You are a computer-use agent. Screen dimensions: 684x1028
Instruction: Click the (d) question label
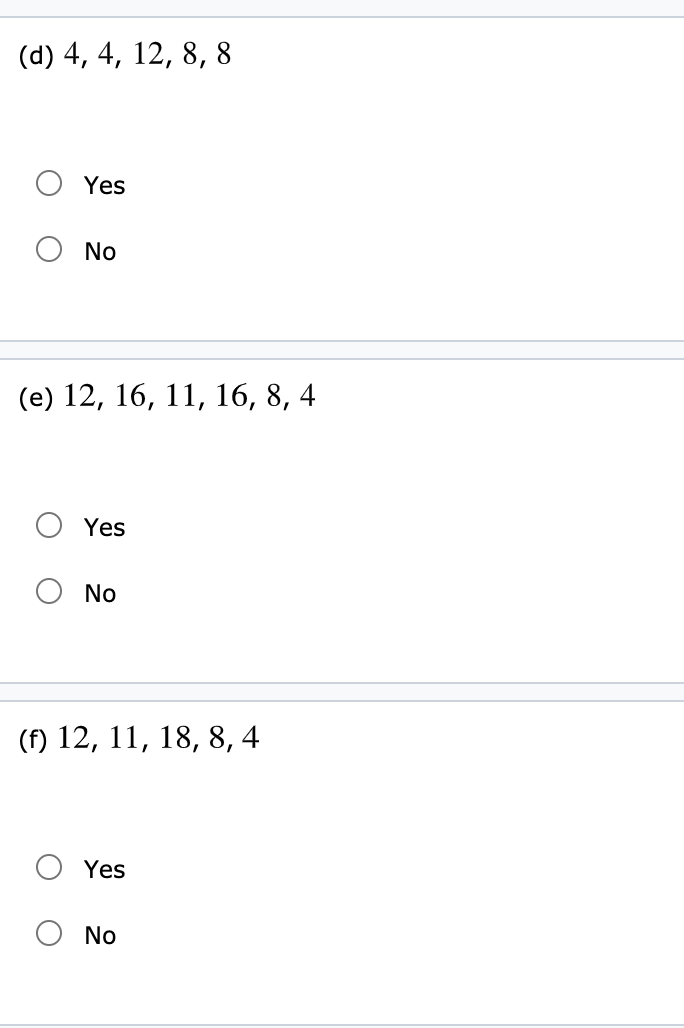[x=35, y=56]
